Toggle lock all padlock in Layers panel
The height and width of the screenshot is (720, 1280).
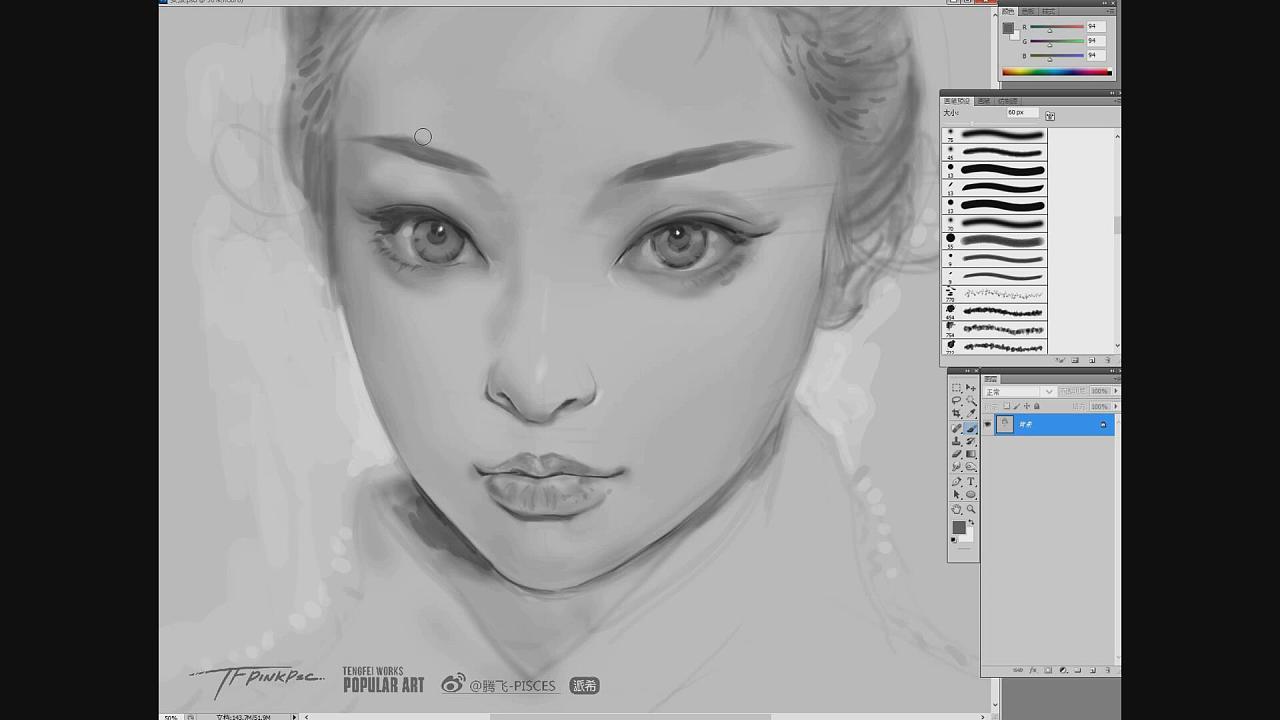click(x=1036, y=406)
